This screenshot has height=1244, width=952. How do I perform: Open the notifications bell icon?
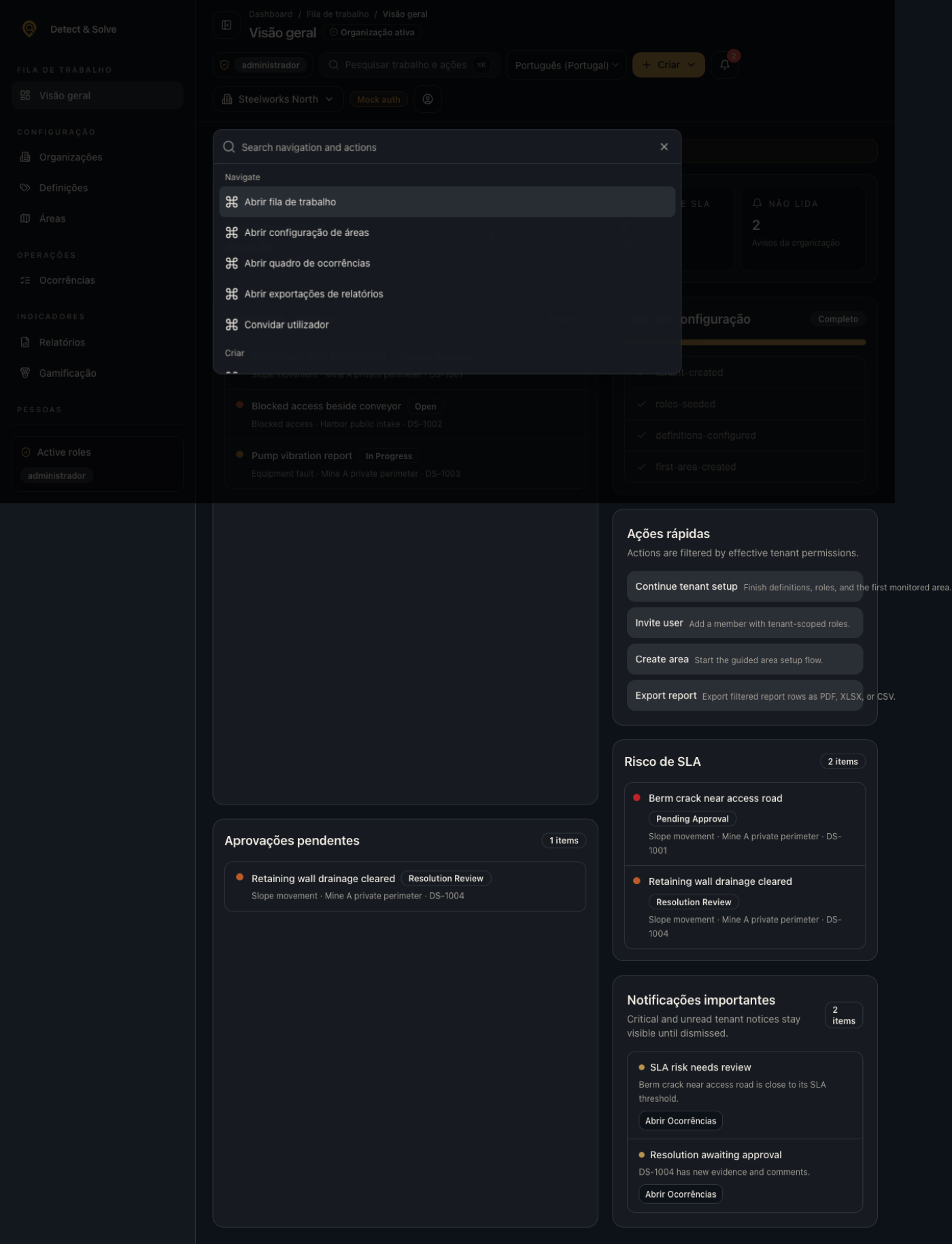point(725,65)
